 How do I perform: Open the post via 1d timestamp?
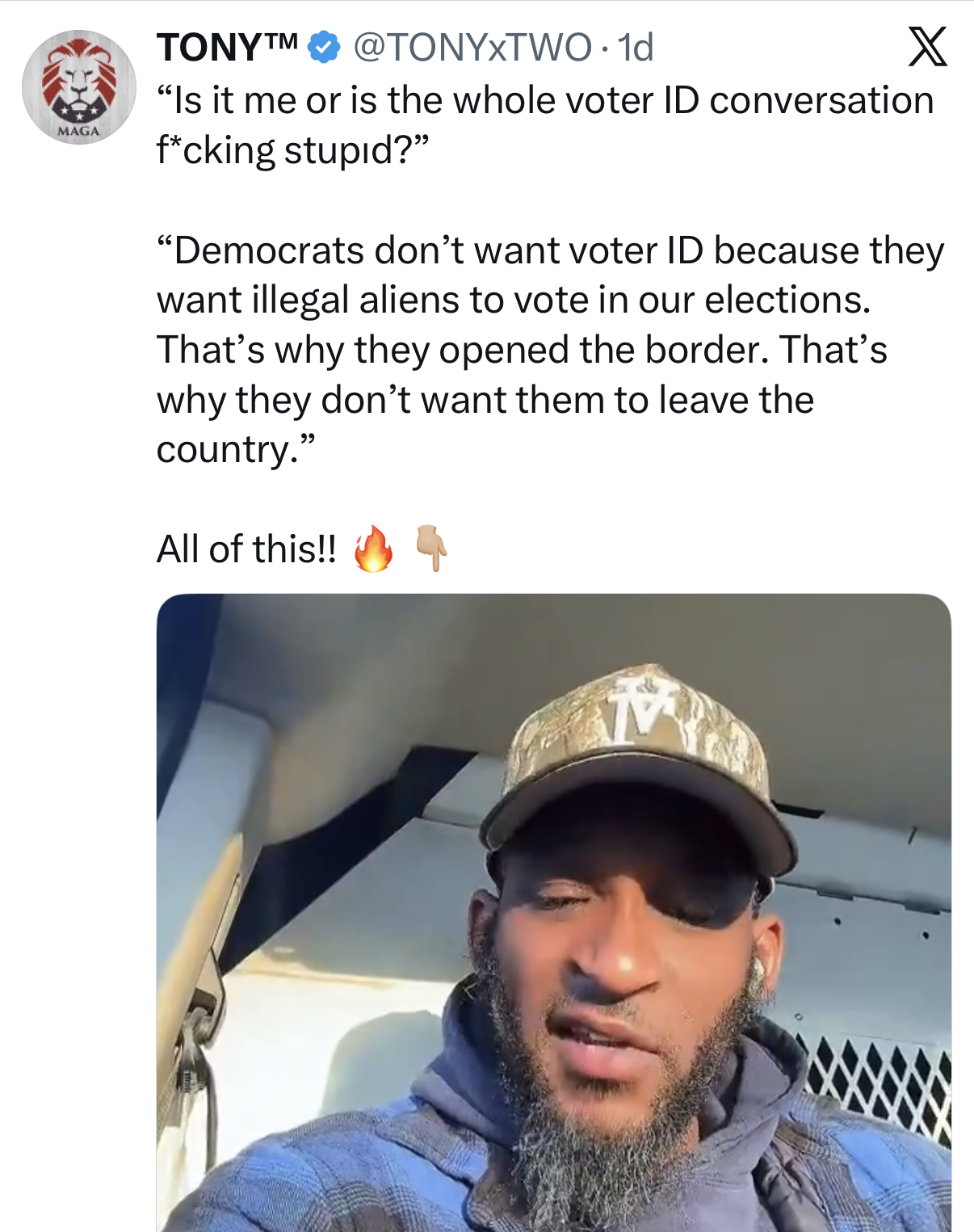click(x=636, y=48)
